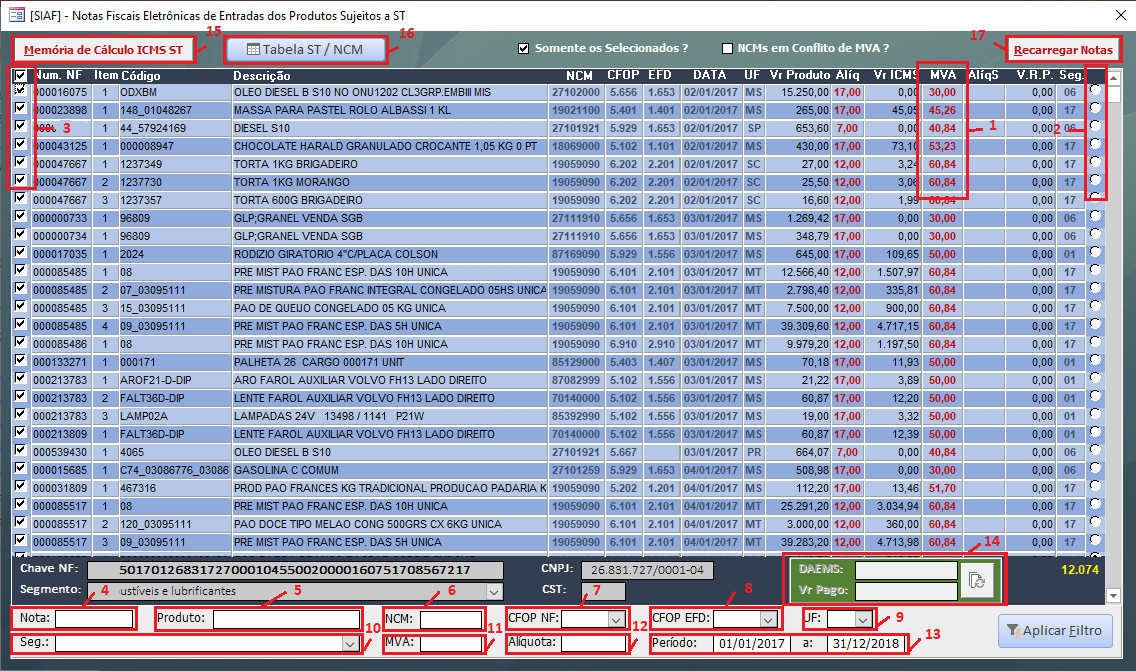Image resolution: width=1136 pixels, height=671 pixels.
Task: Click the scrollbar up arrow
Action: click(1114, 77)
